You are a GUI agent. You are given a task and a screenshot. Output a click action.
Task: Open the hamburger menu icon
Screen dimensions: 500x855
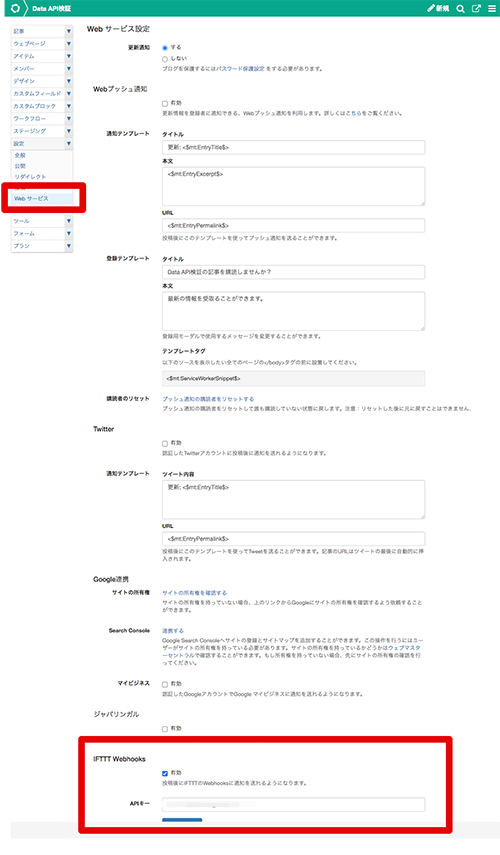(x=492, y=9)
